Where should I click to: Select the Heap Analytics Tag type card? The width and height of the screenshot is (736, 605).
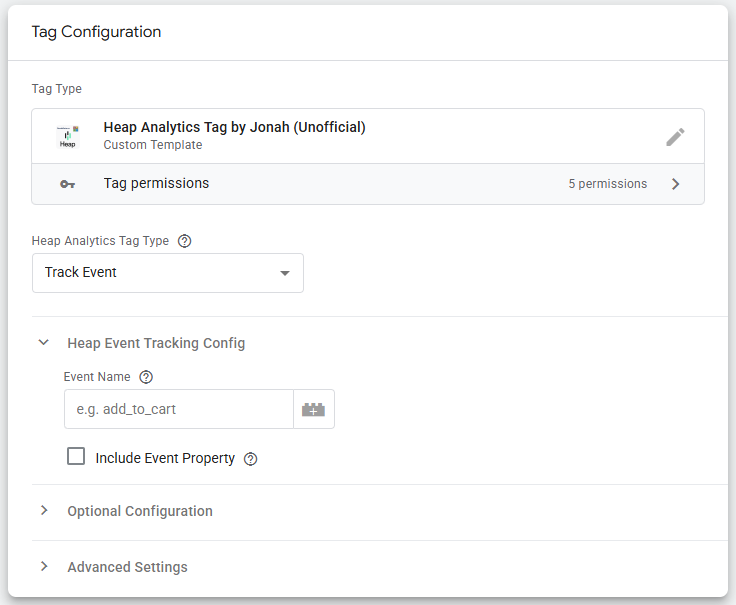tap(368, 136)
